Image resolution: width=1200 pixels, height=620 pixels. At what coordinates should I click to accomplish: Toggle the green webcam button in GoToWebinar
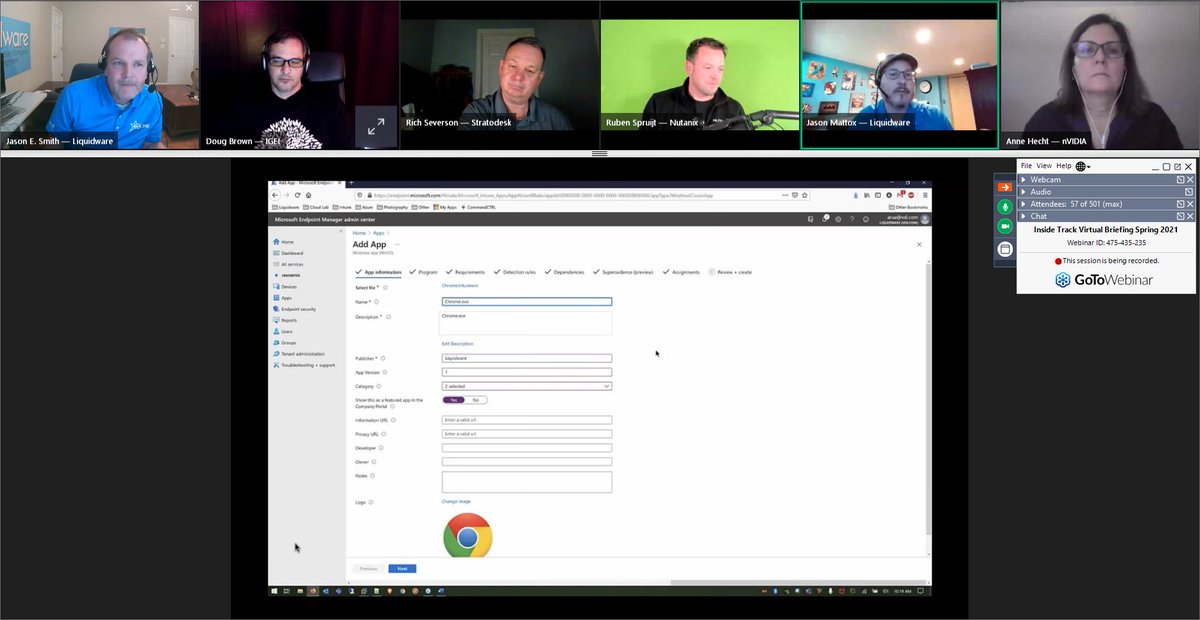tap(1005, 227)
